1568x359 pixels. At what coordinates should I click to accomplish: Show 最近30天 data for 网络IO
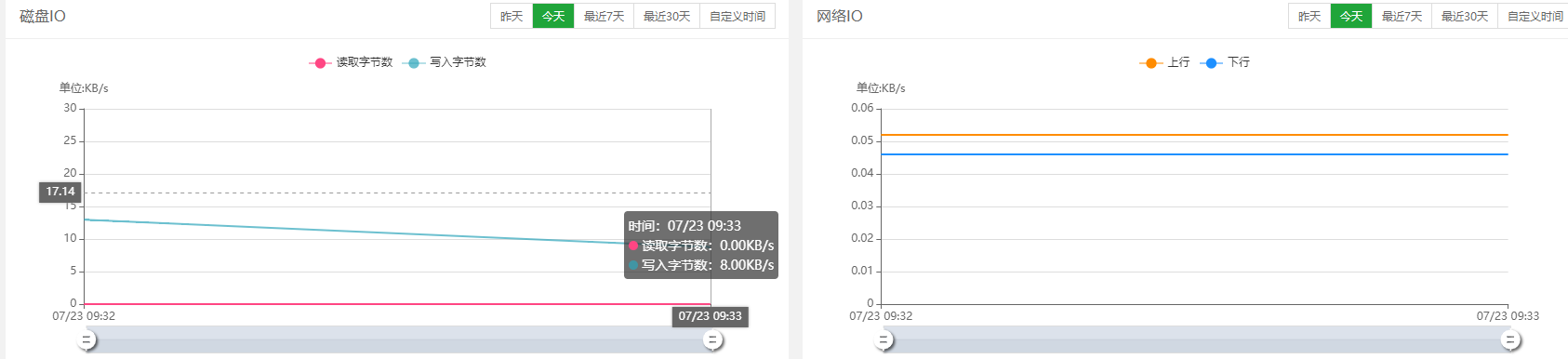pyautogui.click(x=1465, y=17)
